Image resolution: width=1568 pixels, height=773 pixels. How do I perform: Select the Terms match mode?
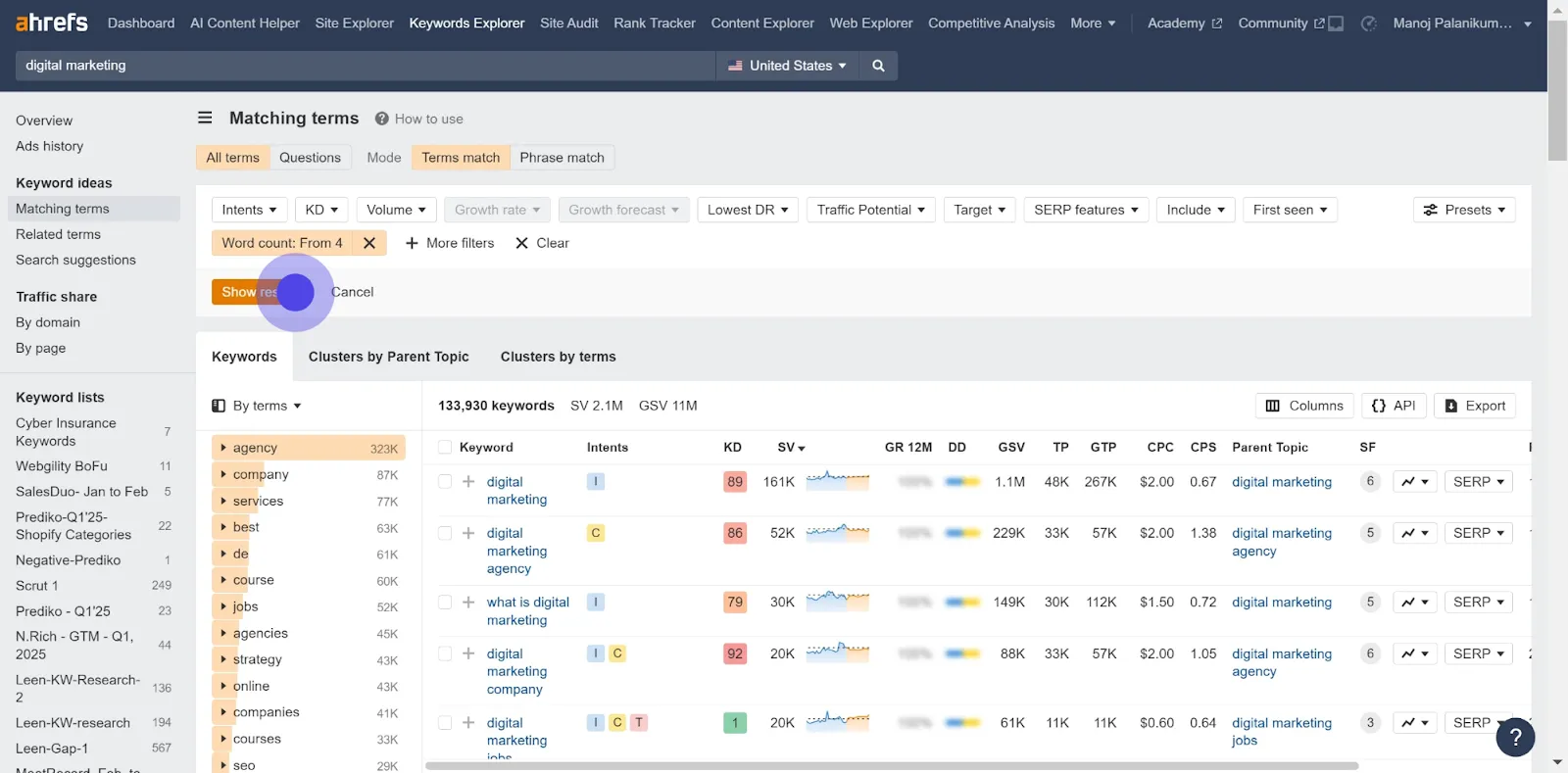click(461, 158)
